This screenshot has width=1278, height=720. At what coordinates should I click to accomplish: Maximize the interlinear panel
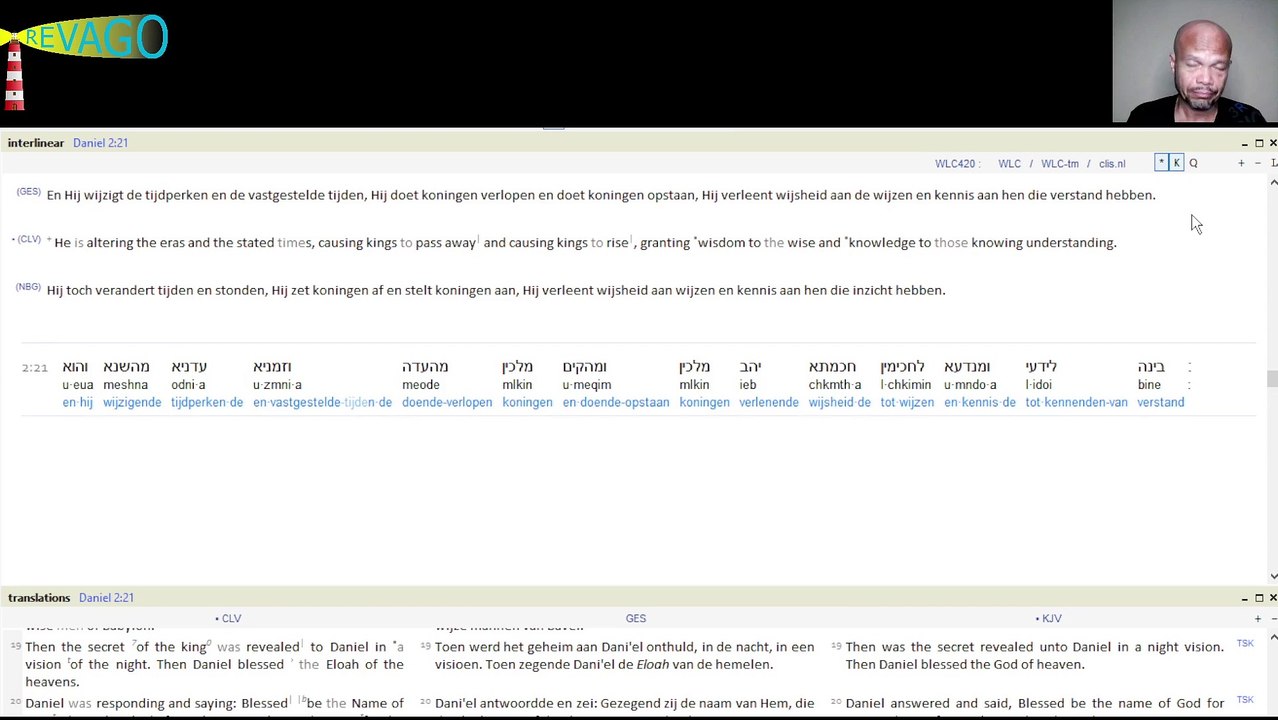click(1259, 143)
